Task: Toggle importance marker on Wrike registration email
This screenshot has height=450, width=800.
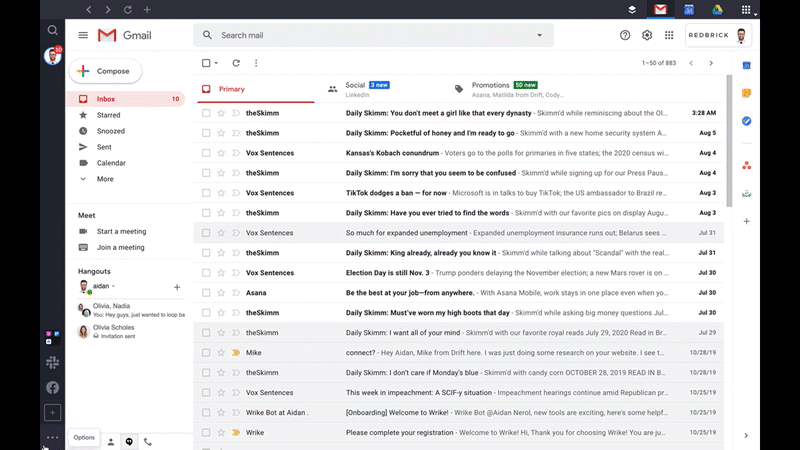Action: [236, 432]
